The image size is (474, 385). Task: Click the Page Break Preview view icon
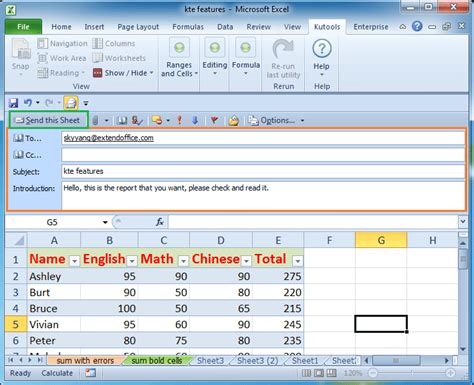tap(331, 373)
